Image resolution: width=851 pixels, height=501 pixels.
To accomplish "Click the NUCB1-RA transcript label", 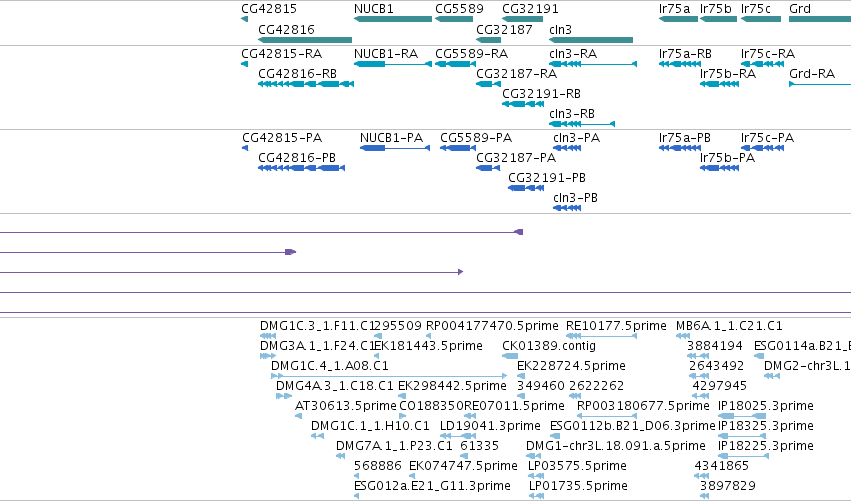I will point(386,54).
